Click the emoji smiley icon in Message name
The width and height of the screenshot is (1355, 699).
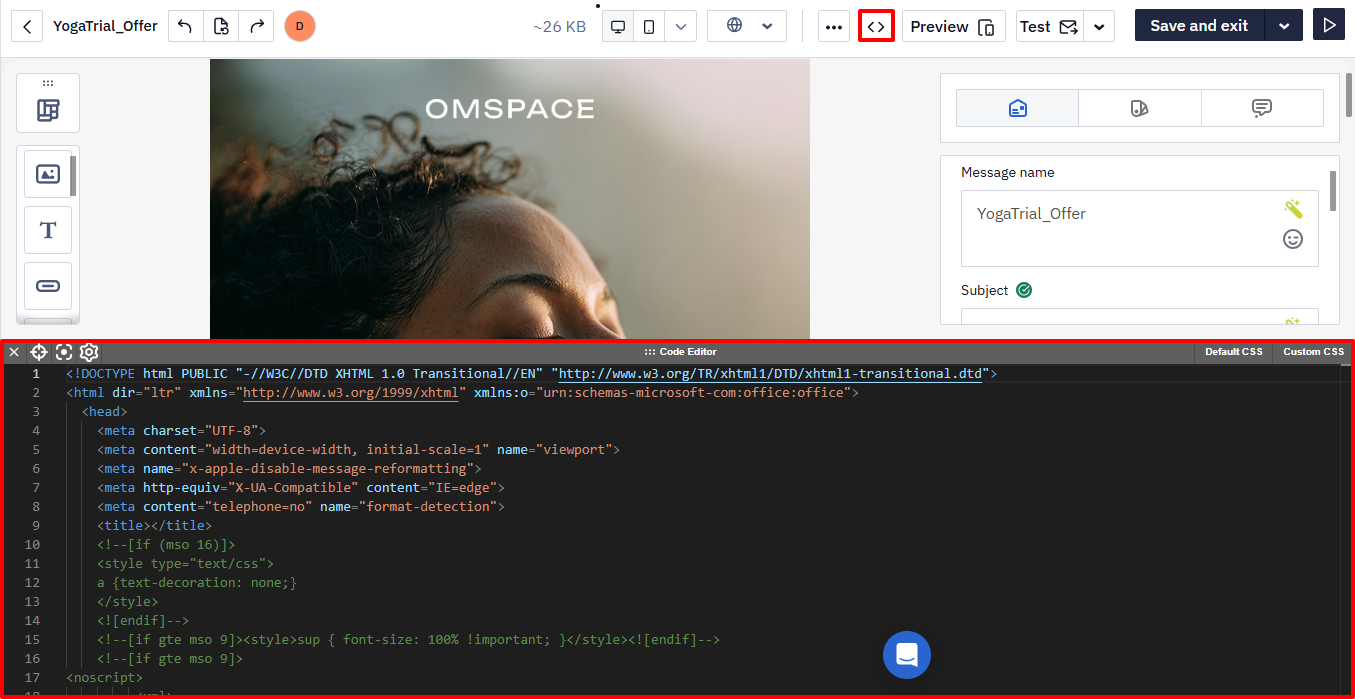pyautogui.click(x=1293, y=239)
